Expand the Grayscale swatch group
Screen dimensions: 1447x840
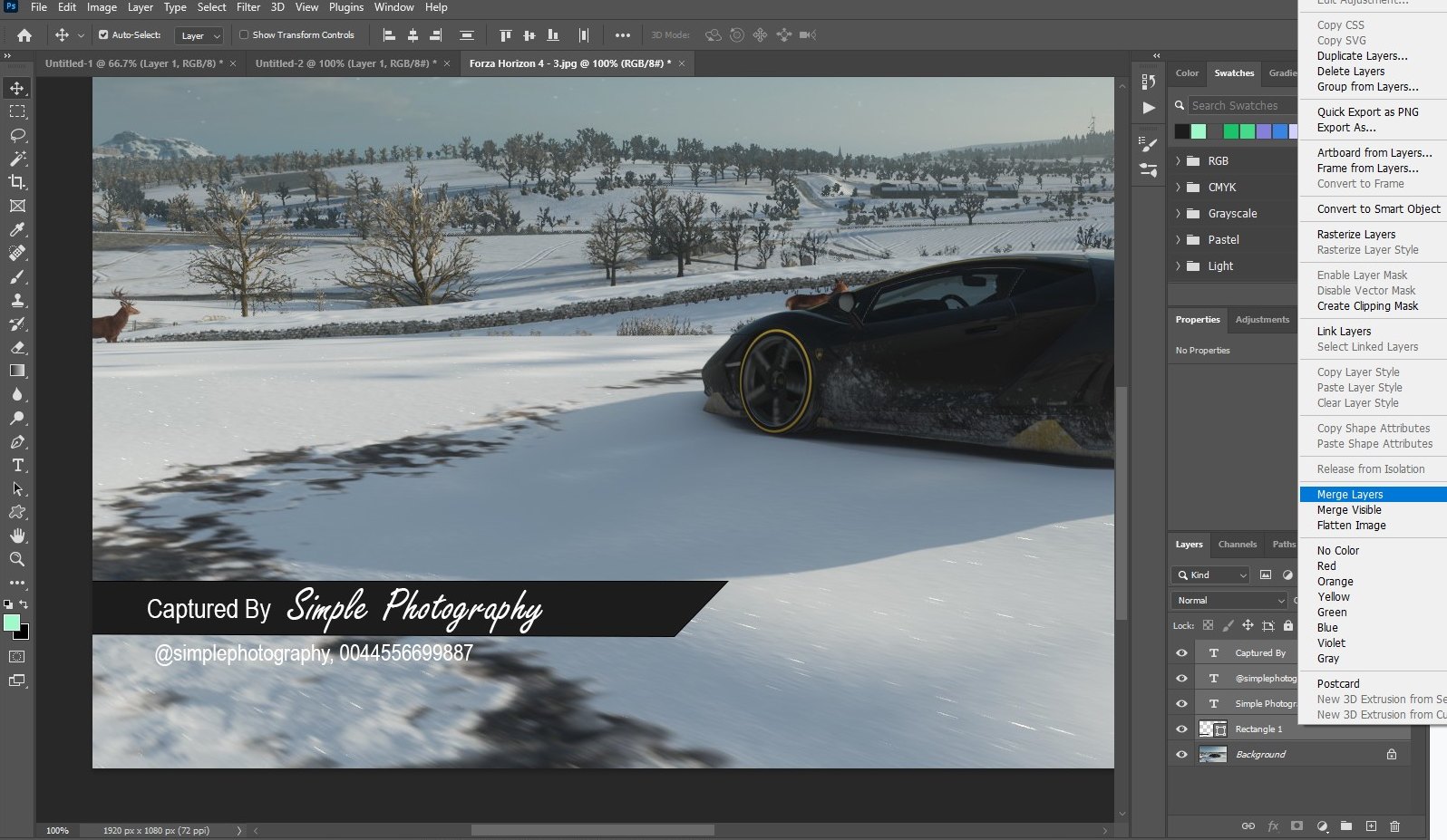tap(1179, 213)
